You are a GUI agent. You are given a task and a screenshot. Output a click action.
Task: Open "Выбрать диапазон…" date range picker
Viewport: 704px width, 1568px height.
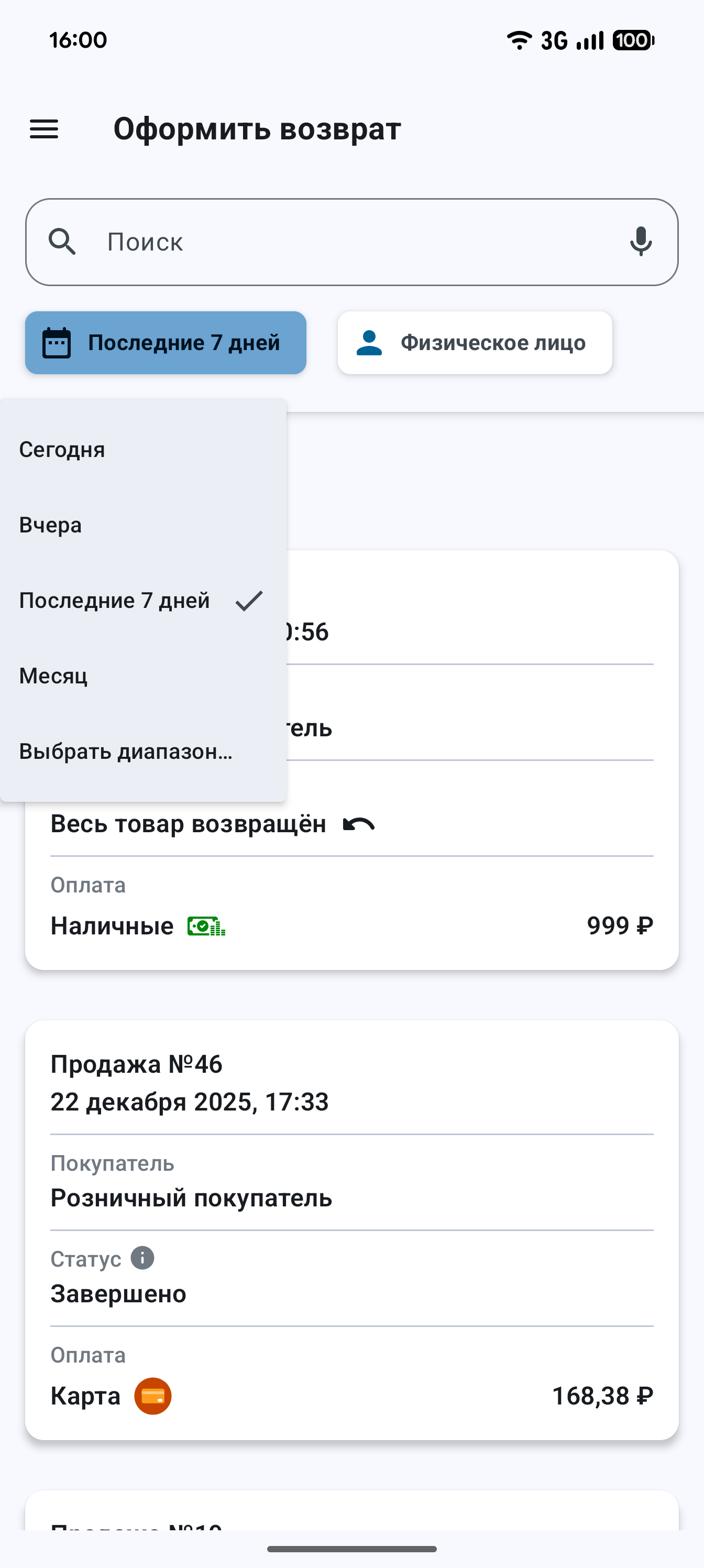click(x=126, y=752)
